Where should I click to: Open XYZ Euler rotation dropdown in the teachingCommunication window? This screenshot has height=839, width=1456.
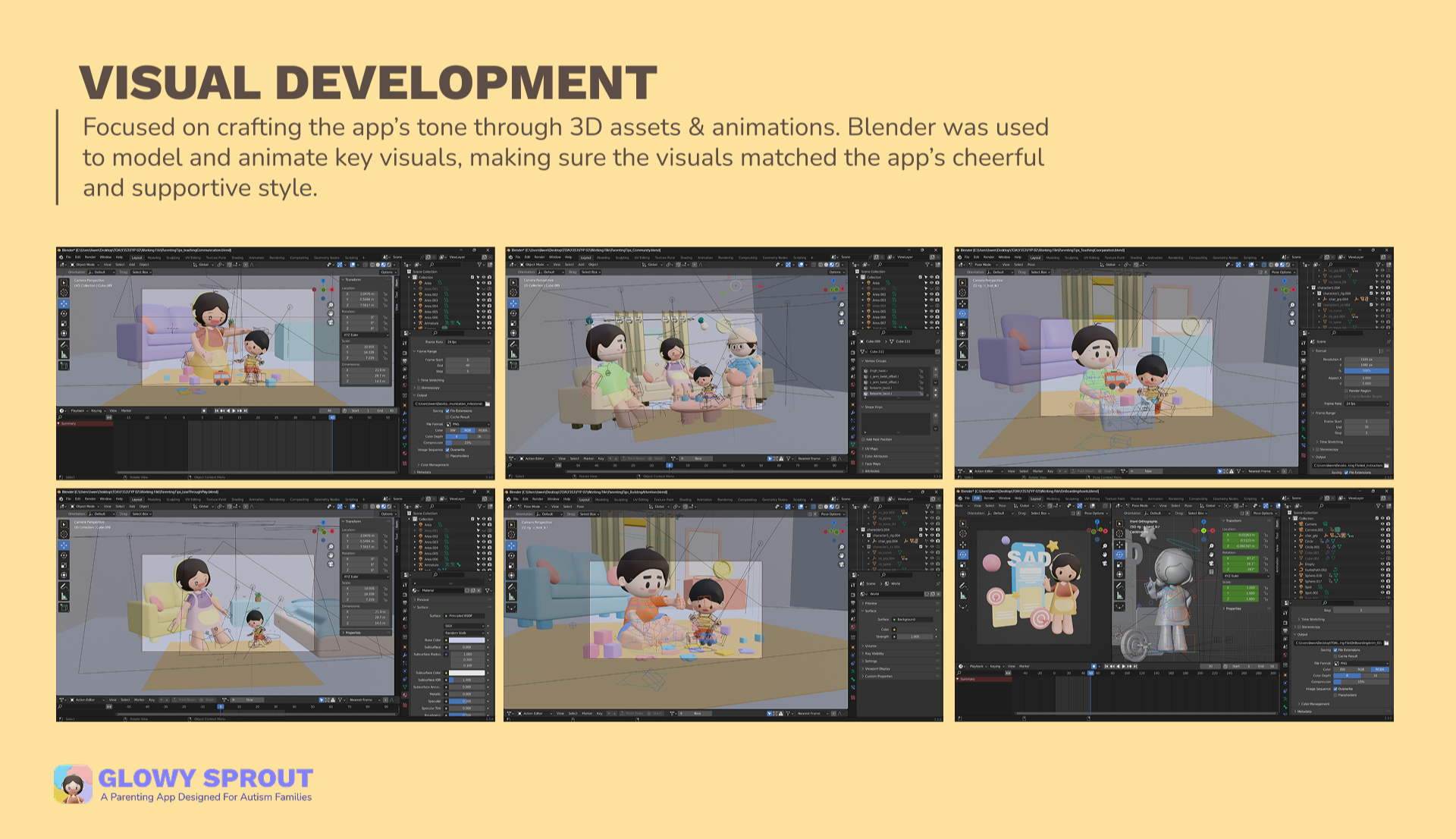(366, 335)
